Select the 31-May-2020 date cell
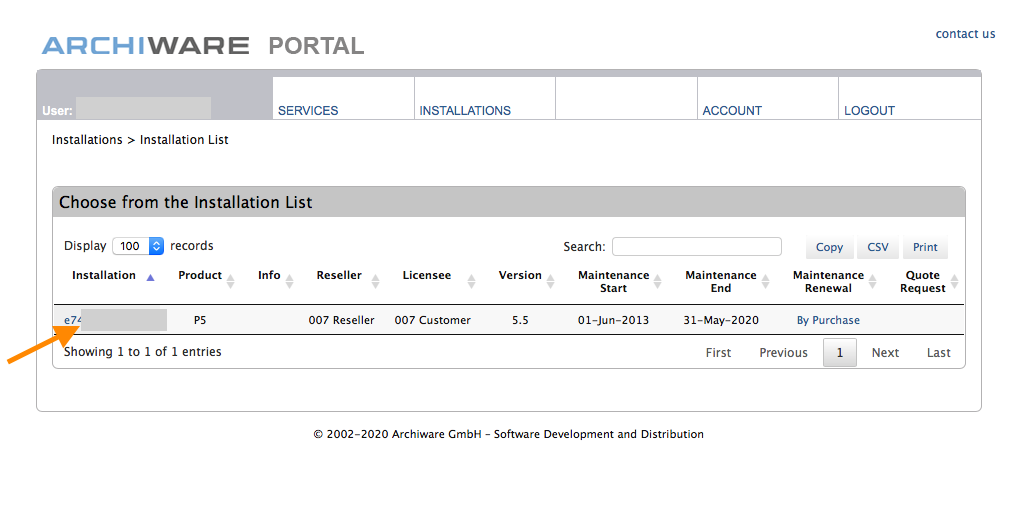The width and height of the screenshot is (1035, 519). click(721, 320)
